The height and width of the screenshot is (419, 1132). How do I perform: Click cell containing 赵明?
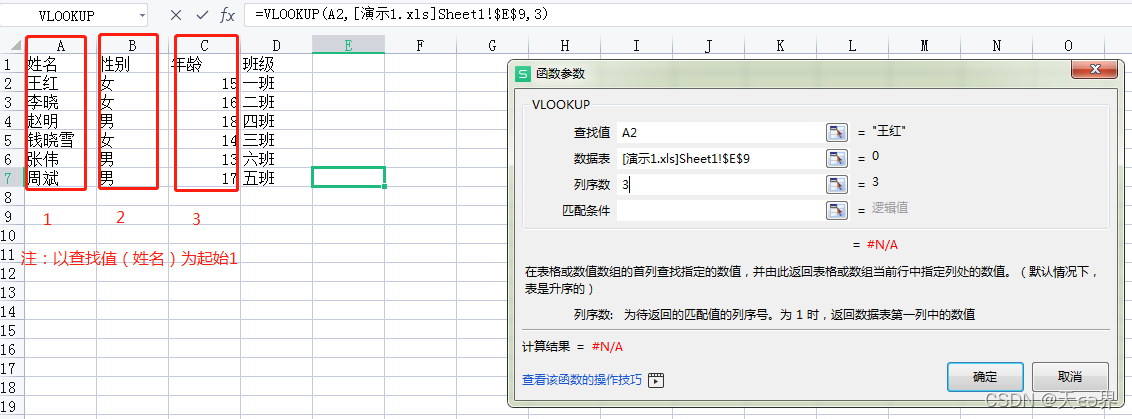tap(61, 121)
